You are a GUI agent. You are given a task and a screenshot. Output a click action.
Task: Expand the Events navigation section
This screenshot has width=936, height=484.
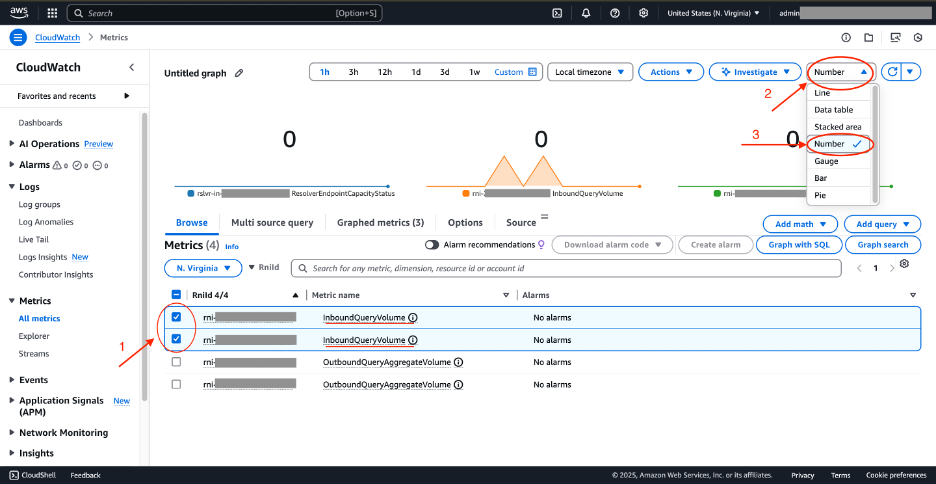(13, 380)
